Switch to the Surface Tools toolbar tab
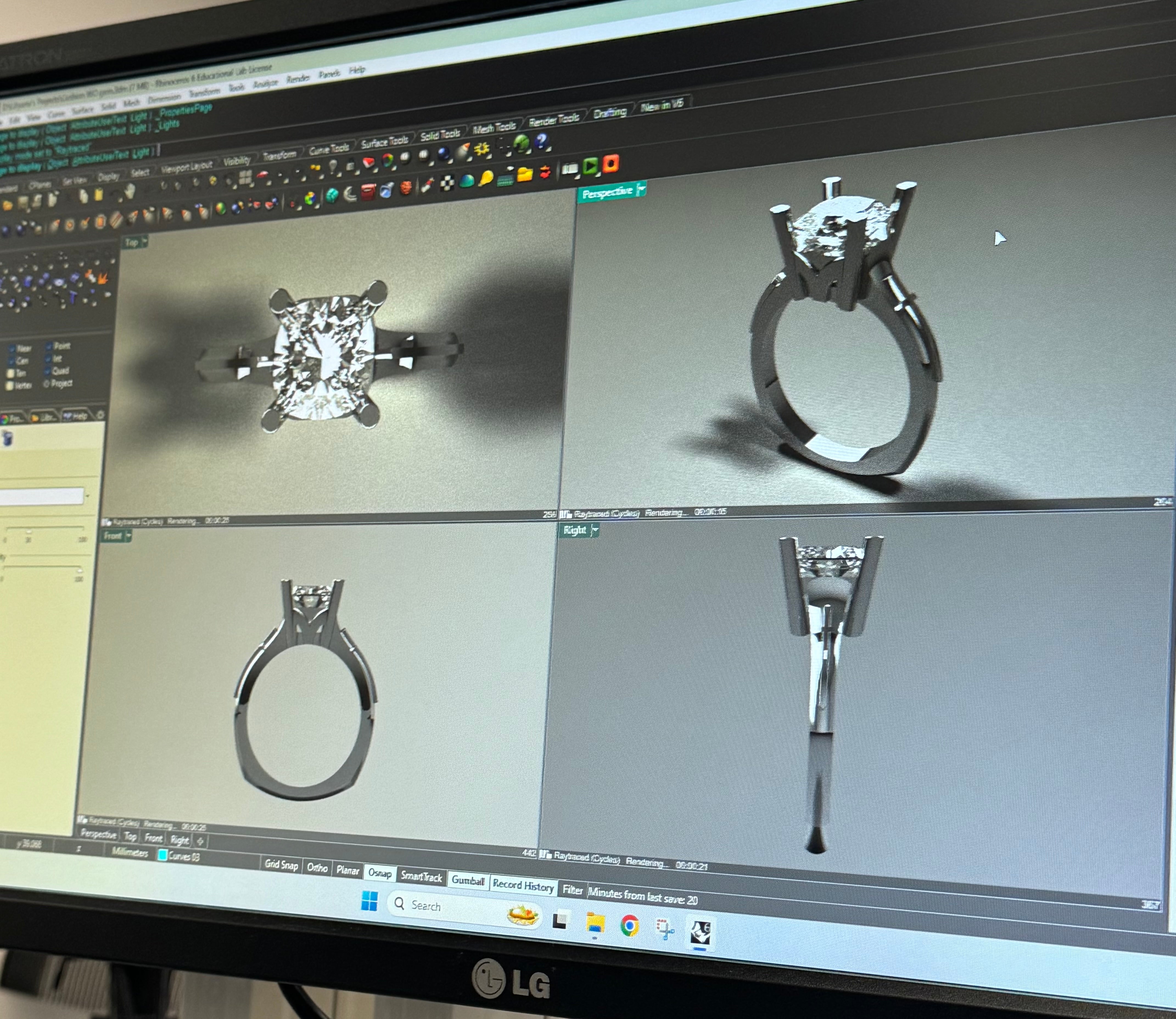This screenshot has width=1176, height=1019. point(385,142)
